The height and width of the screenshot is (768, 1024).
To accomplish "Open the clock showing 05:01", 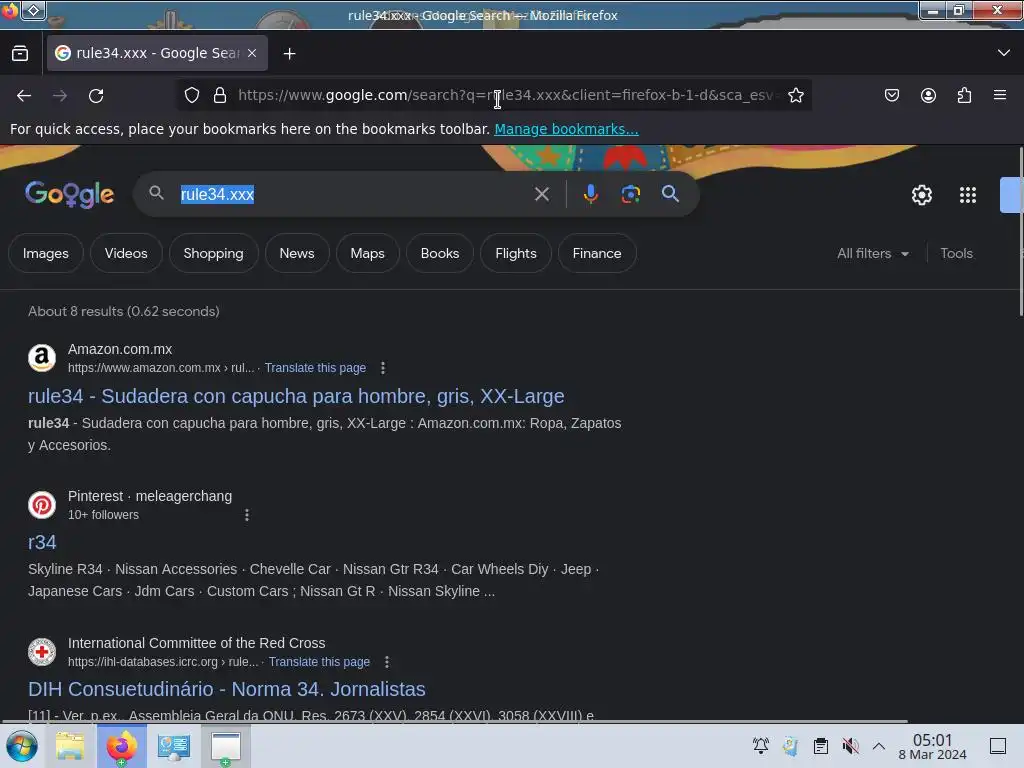I will [x=932, y=746].
